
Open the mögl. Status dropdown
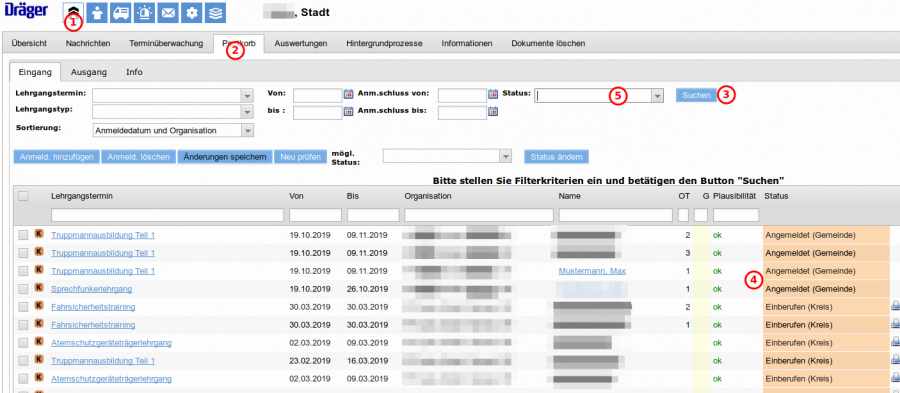506,157
